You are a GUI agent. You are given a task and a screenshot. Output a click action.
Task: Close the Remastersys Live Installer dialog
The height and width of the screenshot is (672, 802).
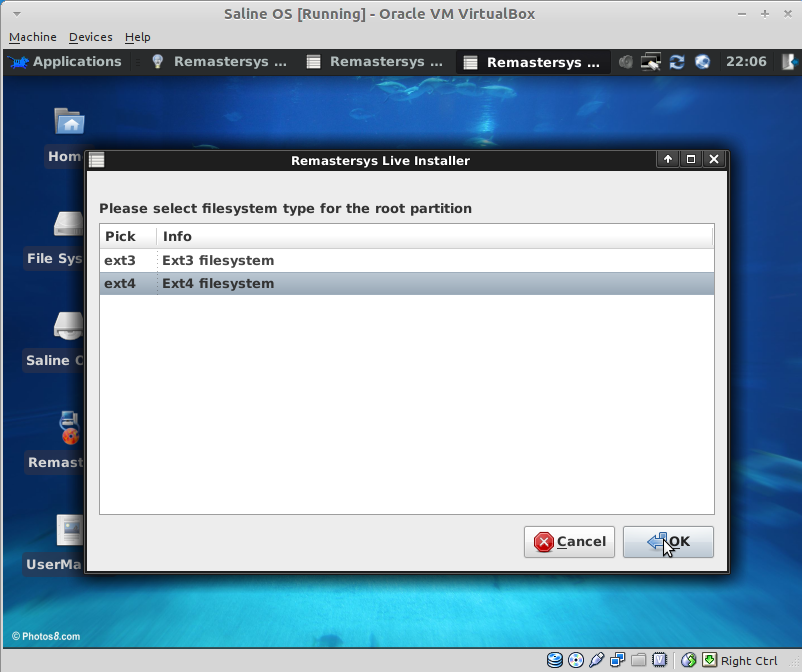click(x=714, y=159)
